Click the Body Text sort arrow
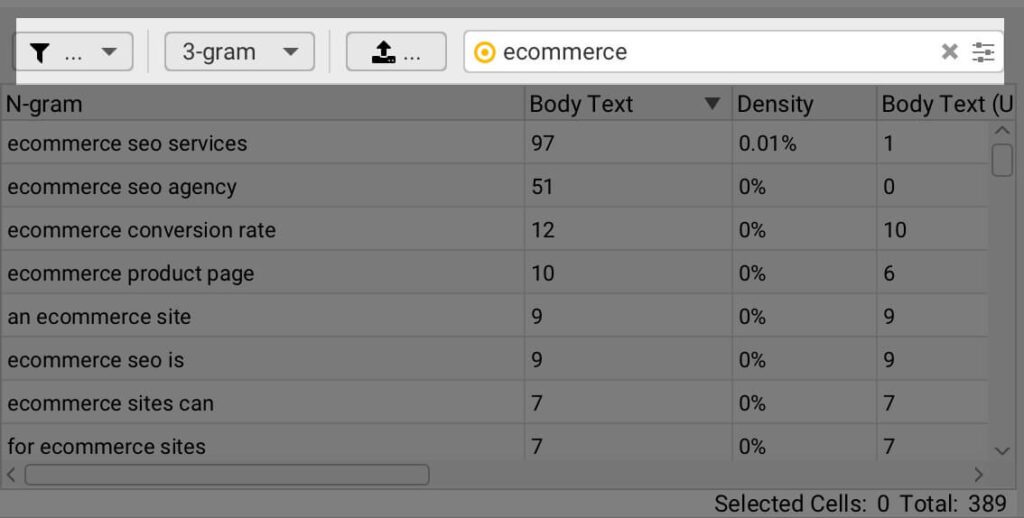This screenshot has height=518, width=1024. [x=712, y=103]
